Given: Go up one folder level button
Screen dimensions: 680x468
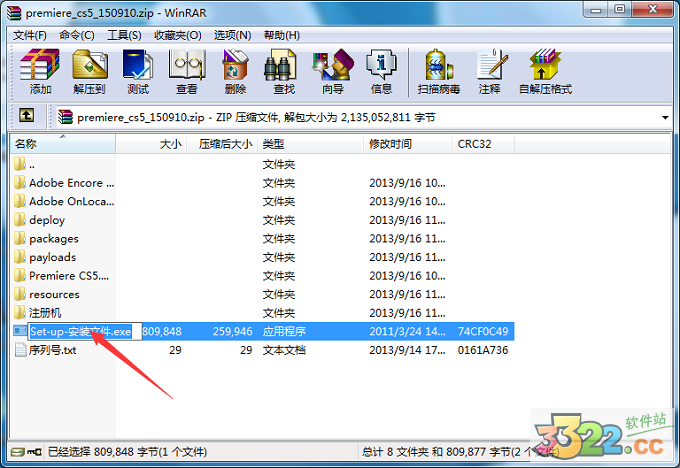Looking at the screenshot, I should [x=26, y=116].
